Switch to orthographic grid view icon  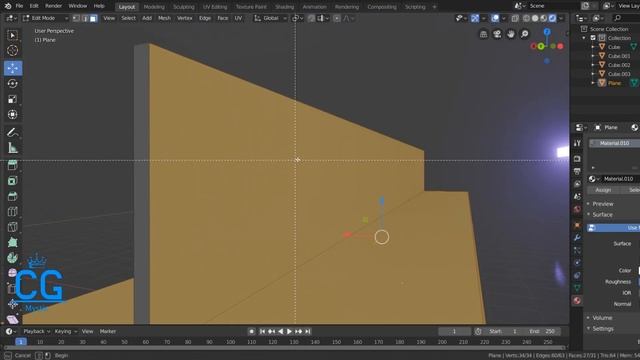(x=483, y=34)
